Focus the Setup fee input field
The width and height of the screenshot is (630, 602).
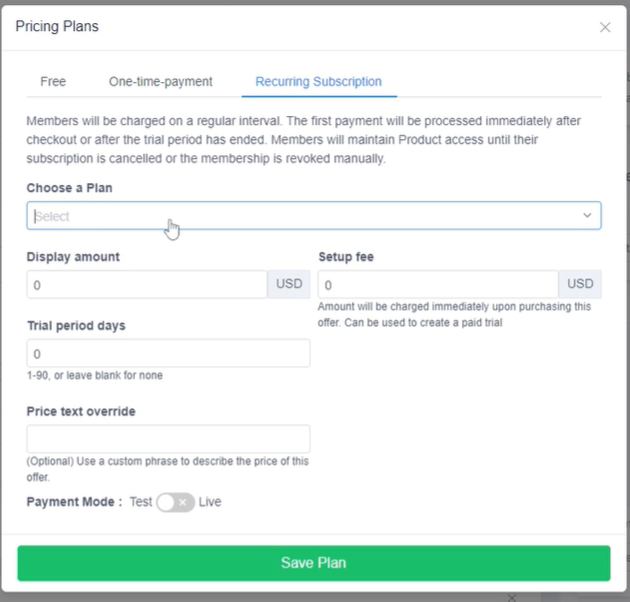point(438,284)
